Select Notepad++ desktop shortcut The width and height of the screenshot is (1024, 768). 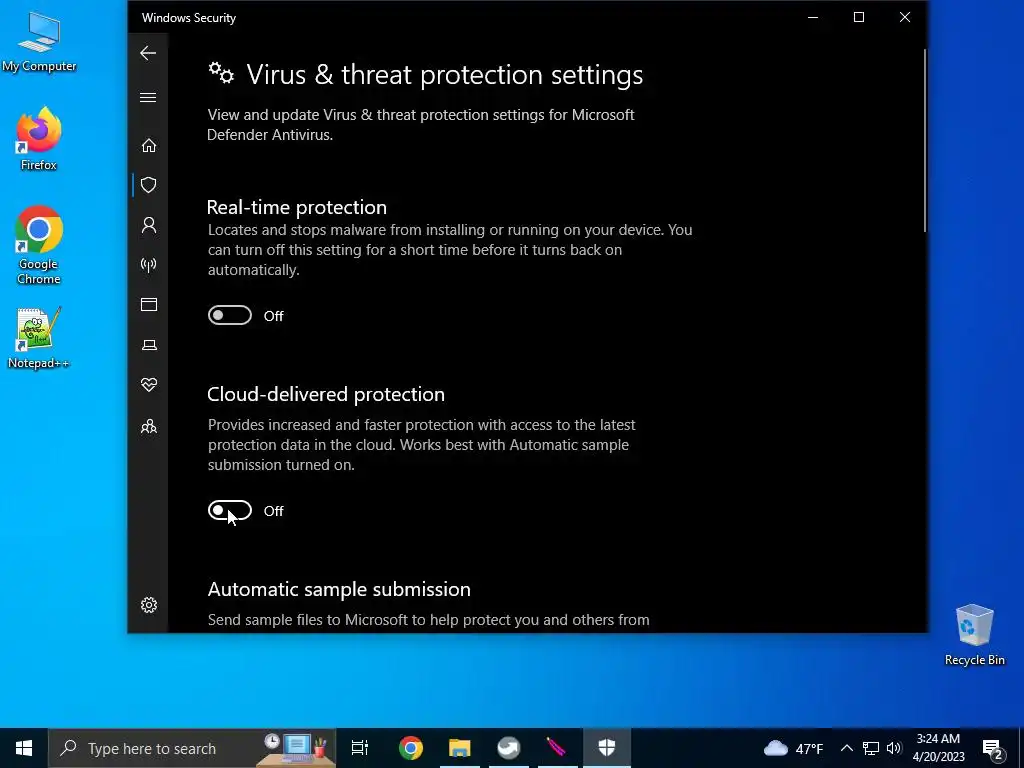point(39,338)
